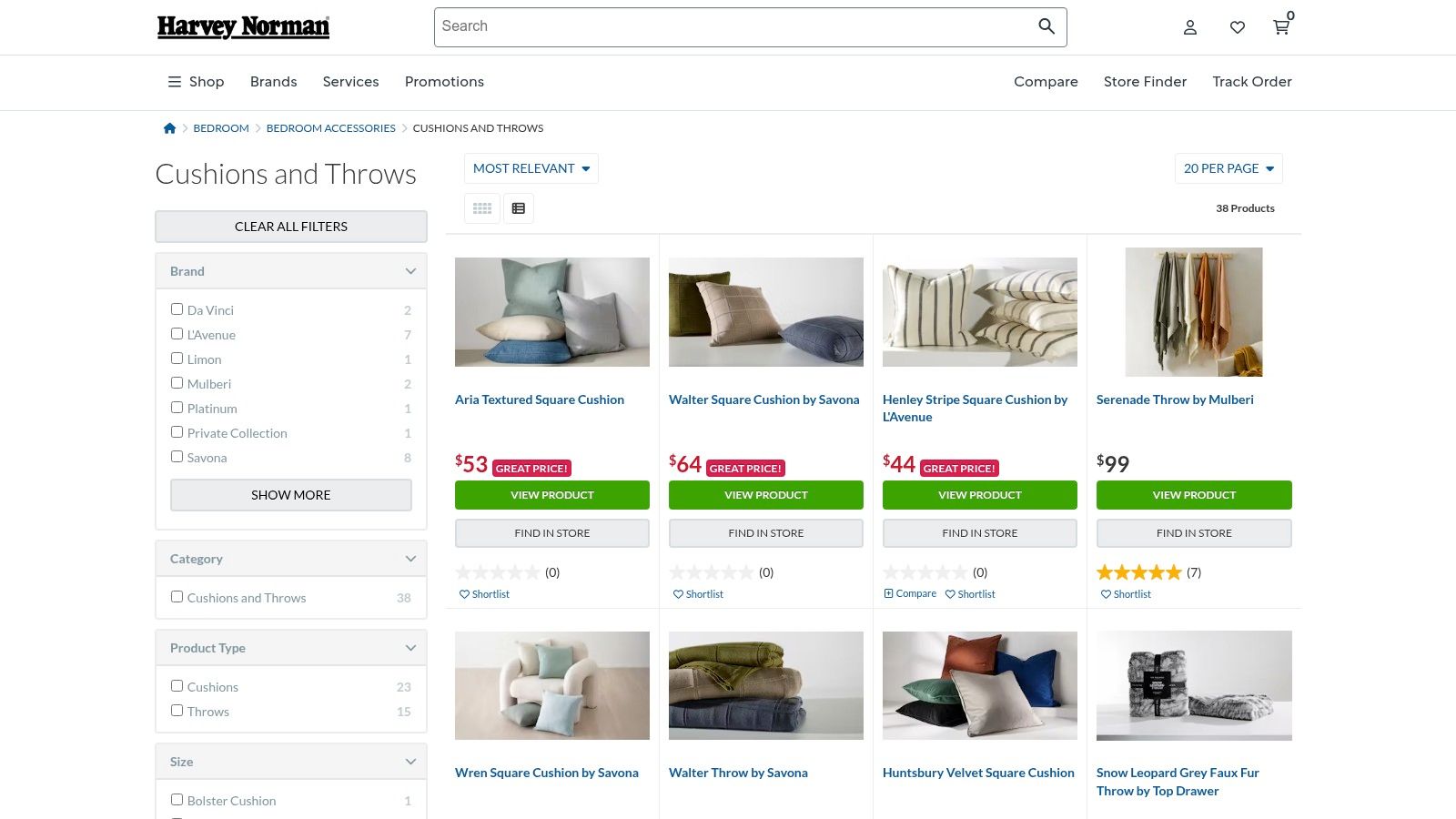Image resolution: width=1456 pixels, height=819 pixels.
Task: Open the wishlist heart icon
Action: [x=1238, y=27]
